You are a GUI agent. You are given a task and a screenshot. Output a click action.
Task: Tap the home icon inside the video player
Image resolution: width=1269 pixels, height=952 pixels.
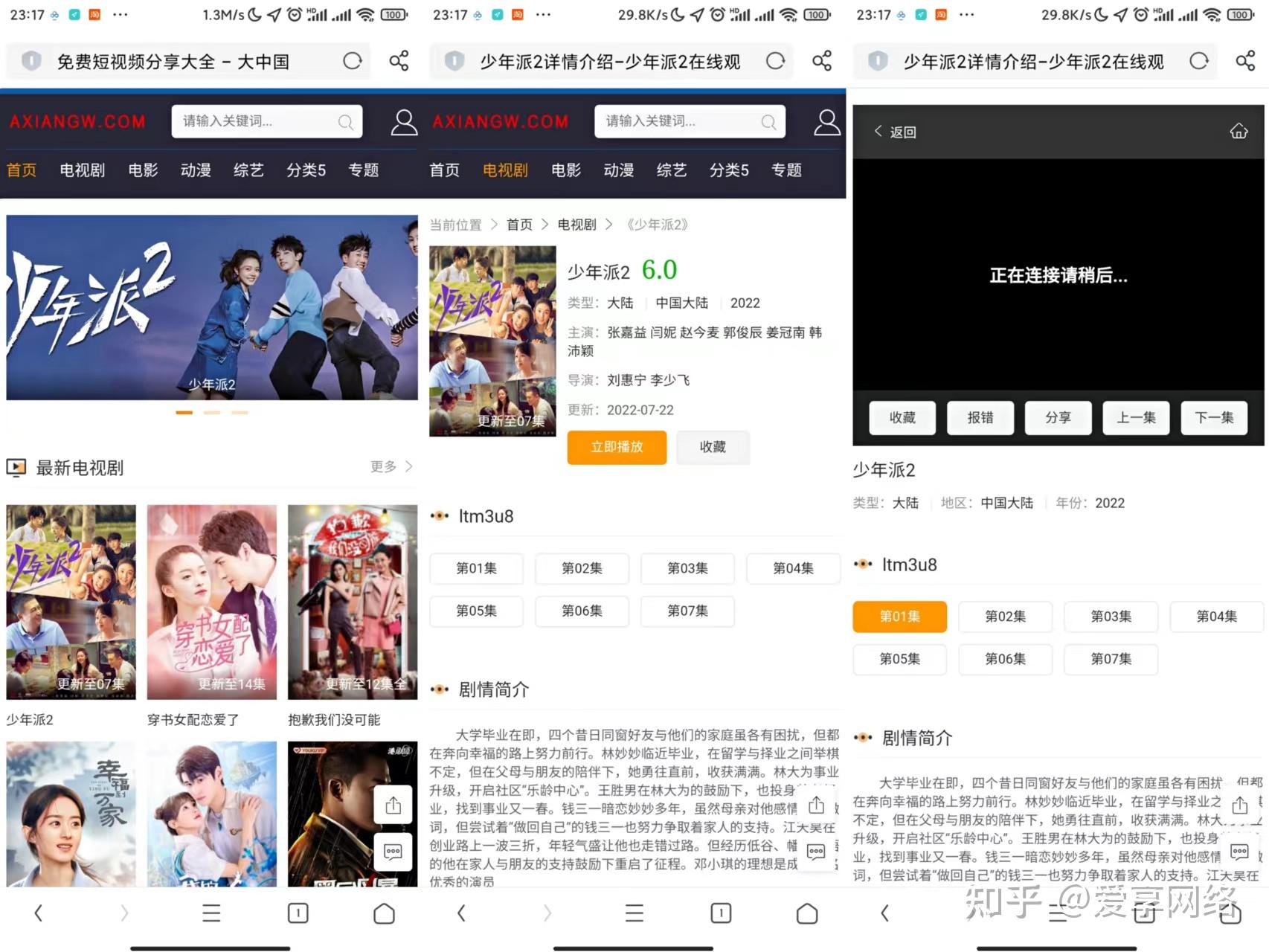[1239, 130]
